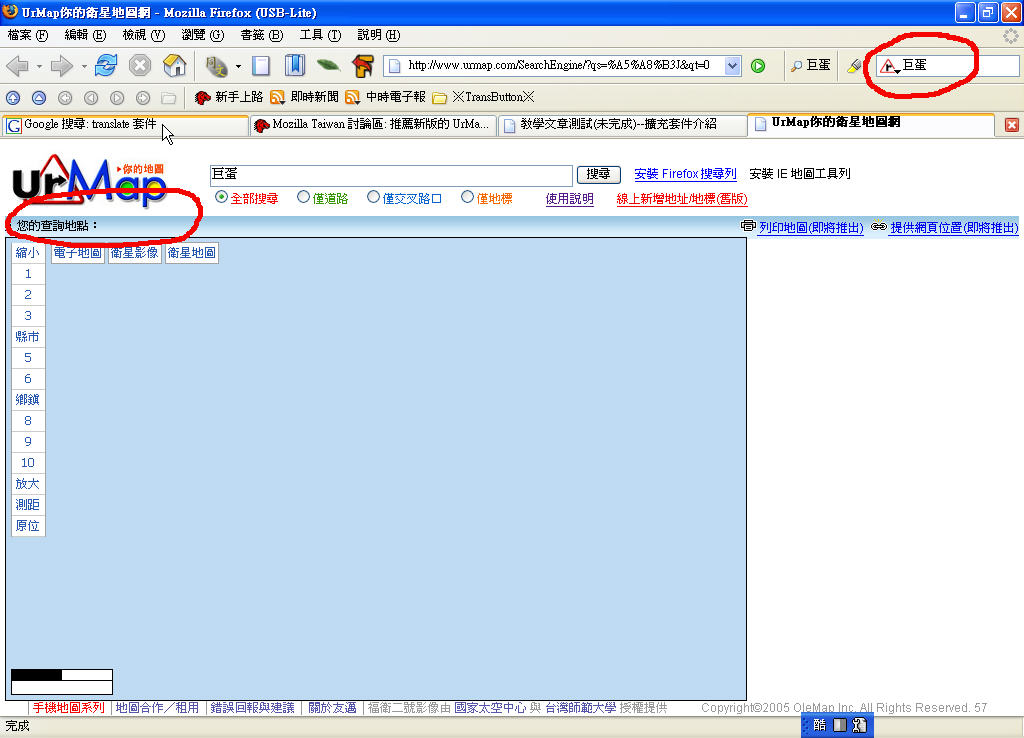Viewport: 1024px width, 738px height.
Task: Open the 中時電子報 RSS feed bookmark
Action: click(386, 97)
